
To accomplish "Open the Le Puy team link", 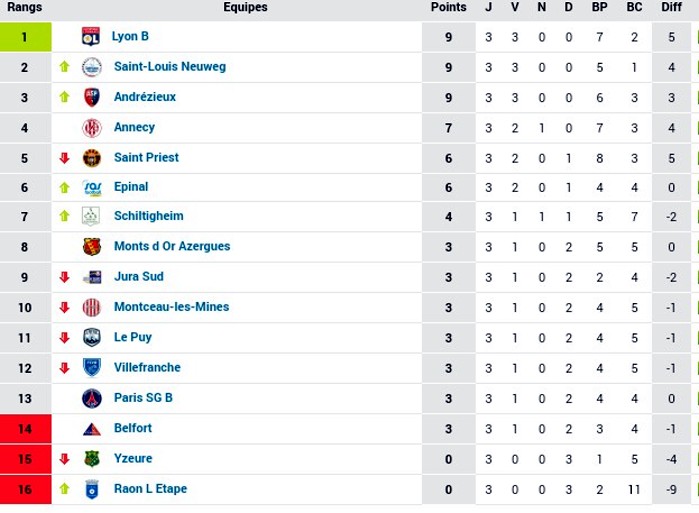I will click(133, 337).
